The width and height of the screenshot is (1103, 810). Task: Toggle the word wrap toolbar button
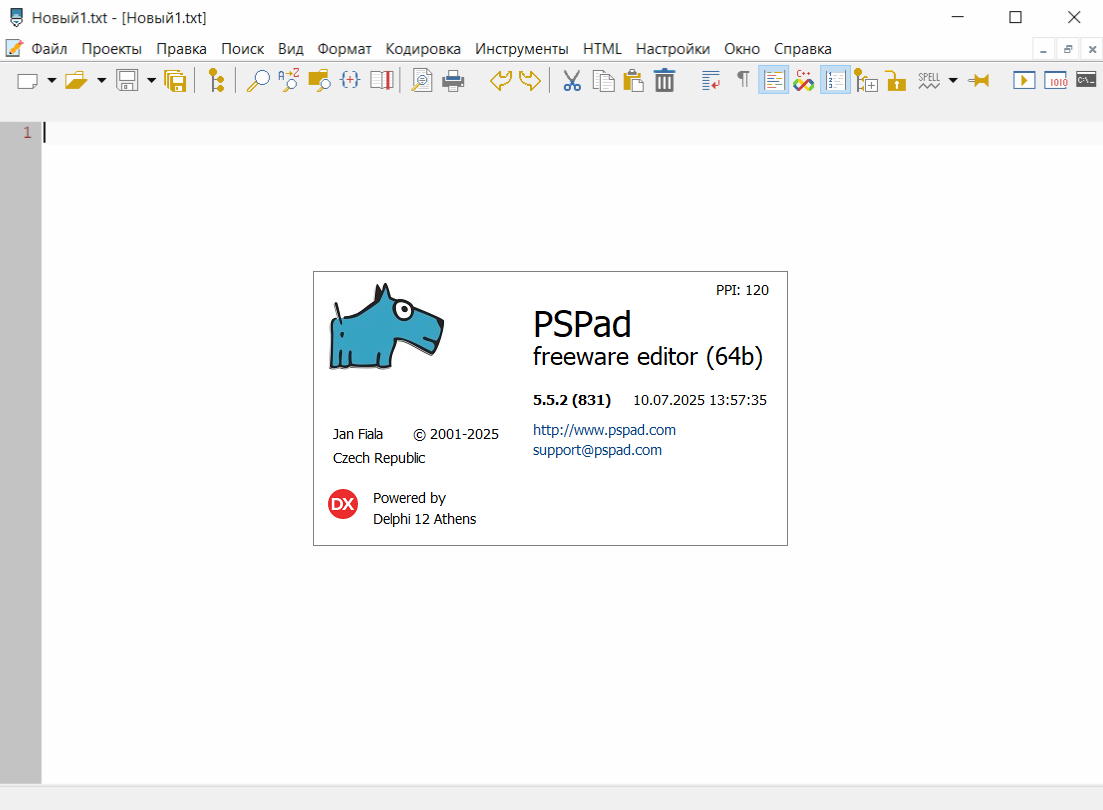point(711,81)
